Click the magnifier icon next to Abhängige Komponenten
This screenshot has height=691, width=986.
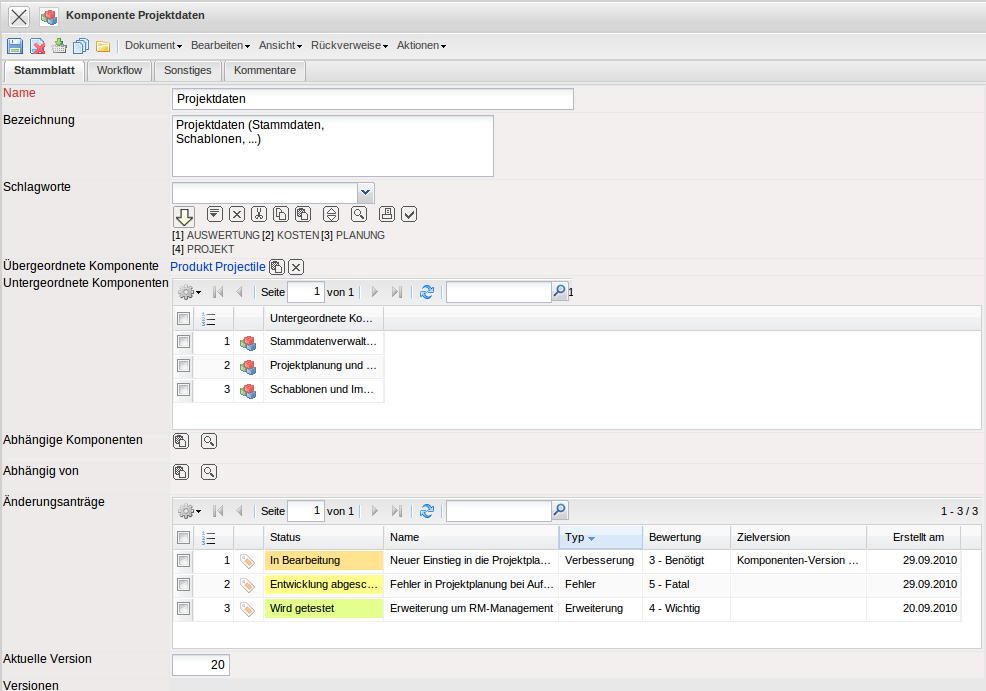(x=209, y=441)
